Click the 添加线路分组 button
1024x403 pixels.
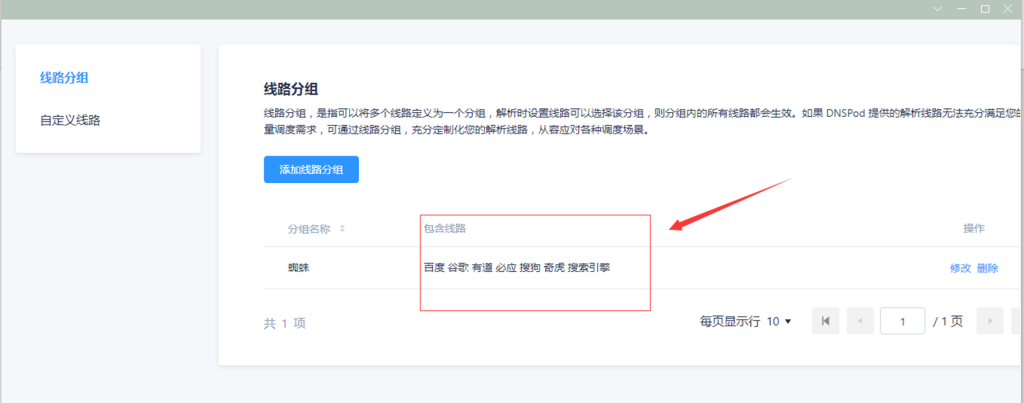(x=311, y=169)
